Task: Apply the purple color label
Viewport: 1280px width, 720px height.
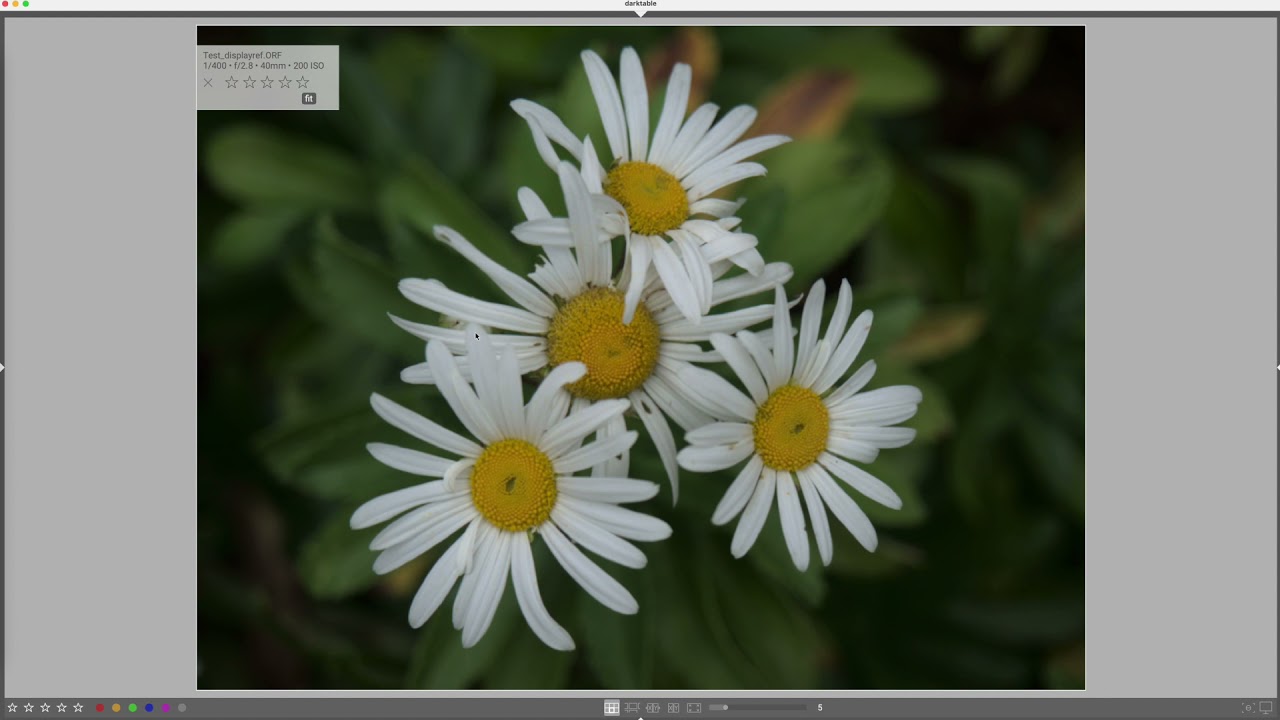Action: click(x=166, y=708)
